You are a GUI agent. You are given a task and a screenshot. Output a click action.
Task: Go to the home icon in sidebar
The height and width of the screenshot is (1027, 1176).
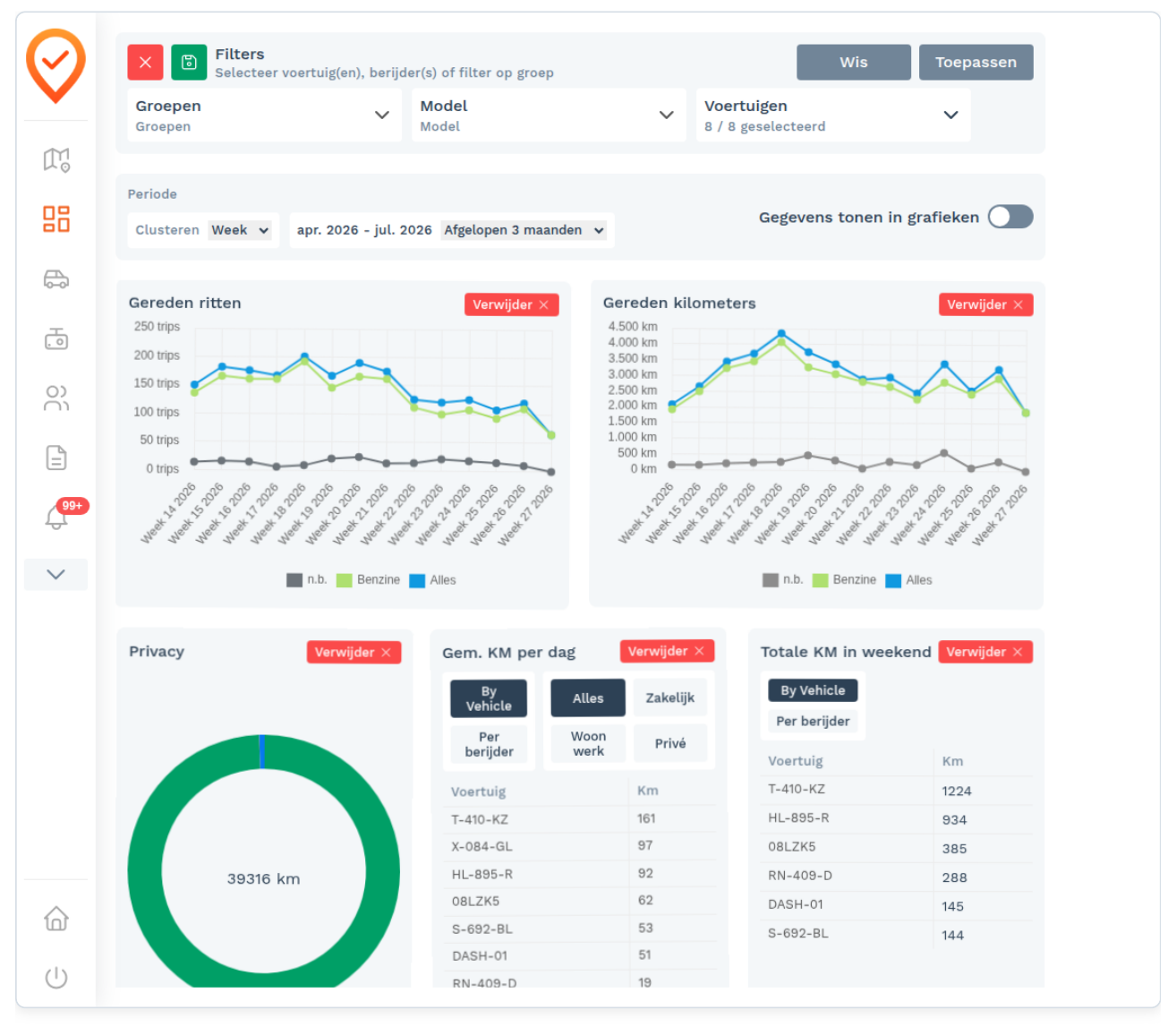coord(56,919)
